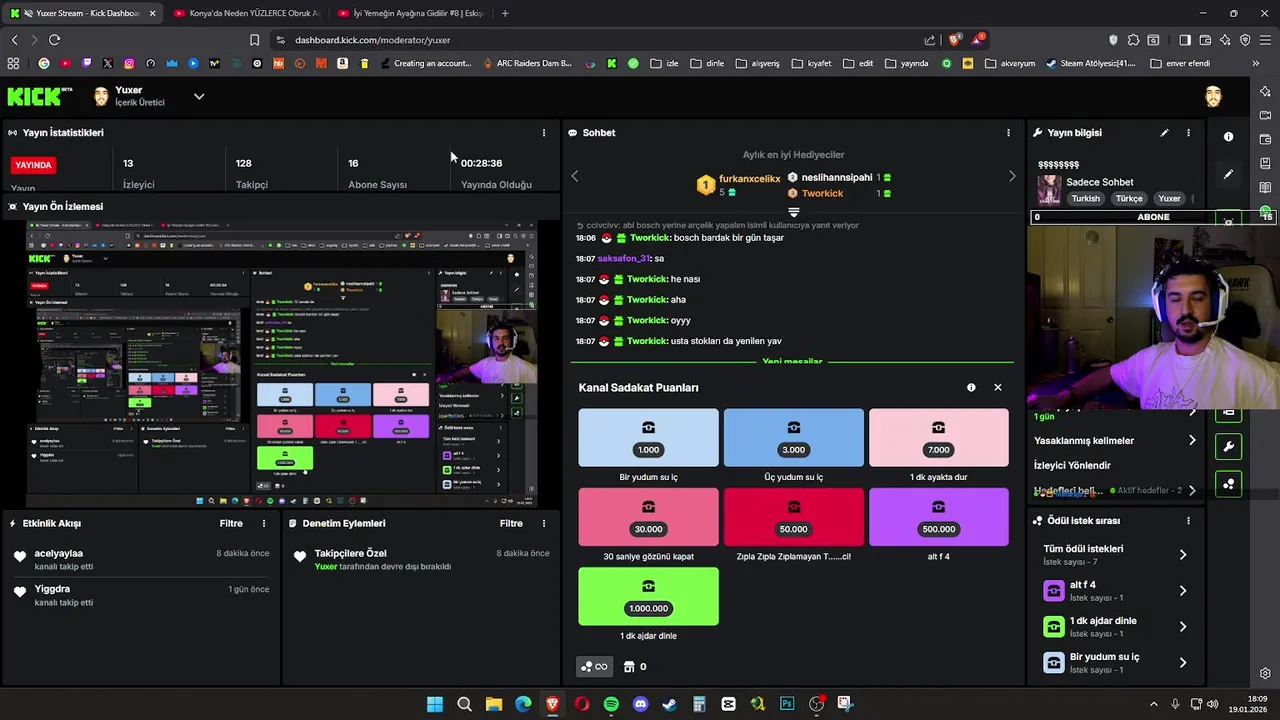Open the ARC Raiders Dam B... bookmark

tap(527, 63)
